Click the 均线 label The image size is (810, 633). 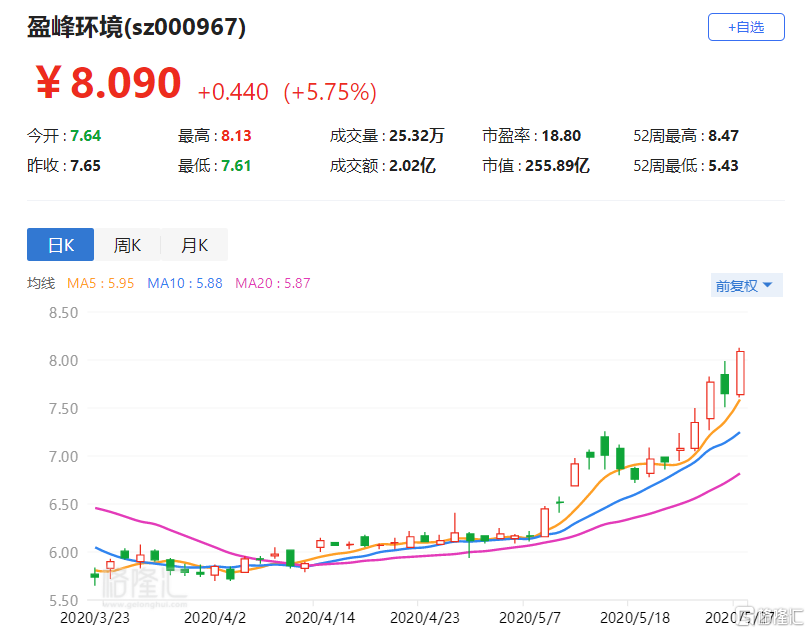41,283
